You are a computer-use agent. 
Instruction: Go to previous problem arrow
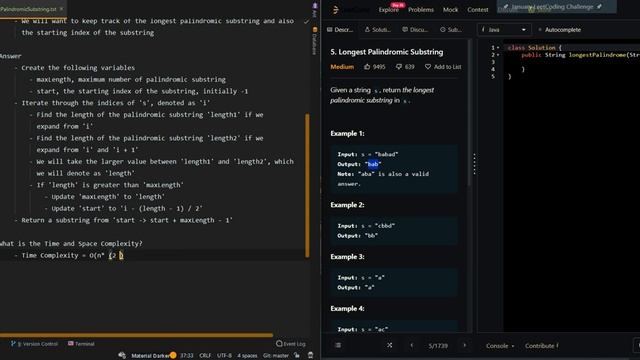(411, 345)
